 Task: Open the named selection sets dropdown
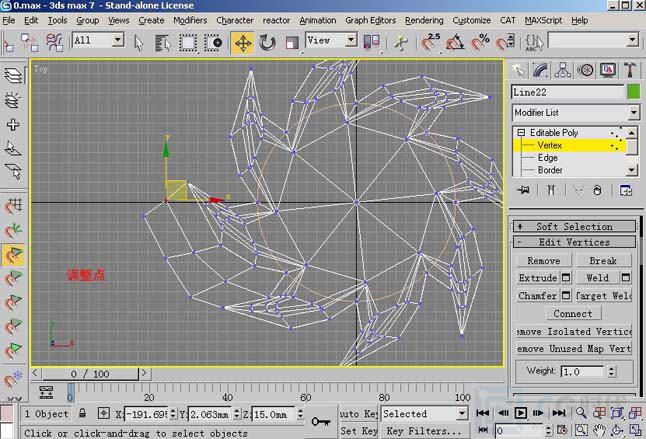pyautogui.click(x=632, y=40)
